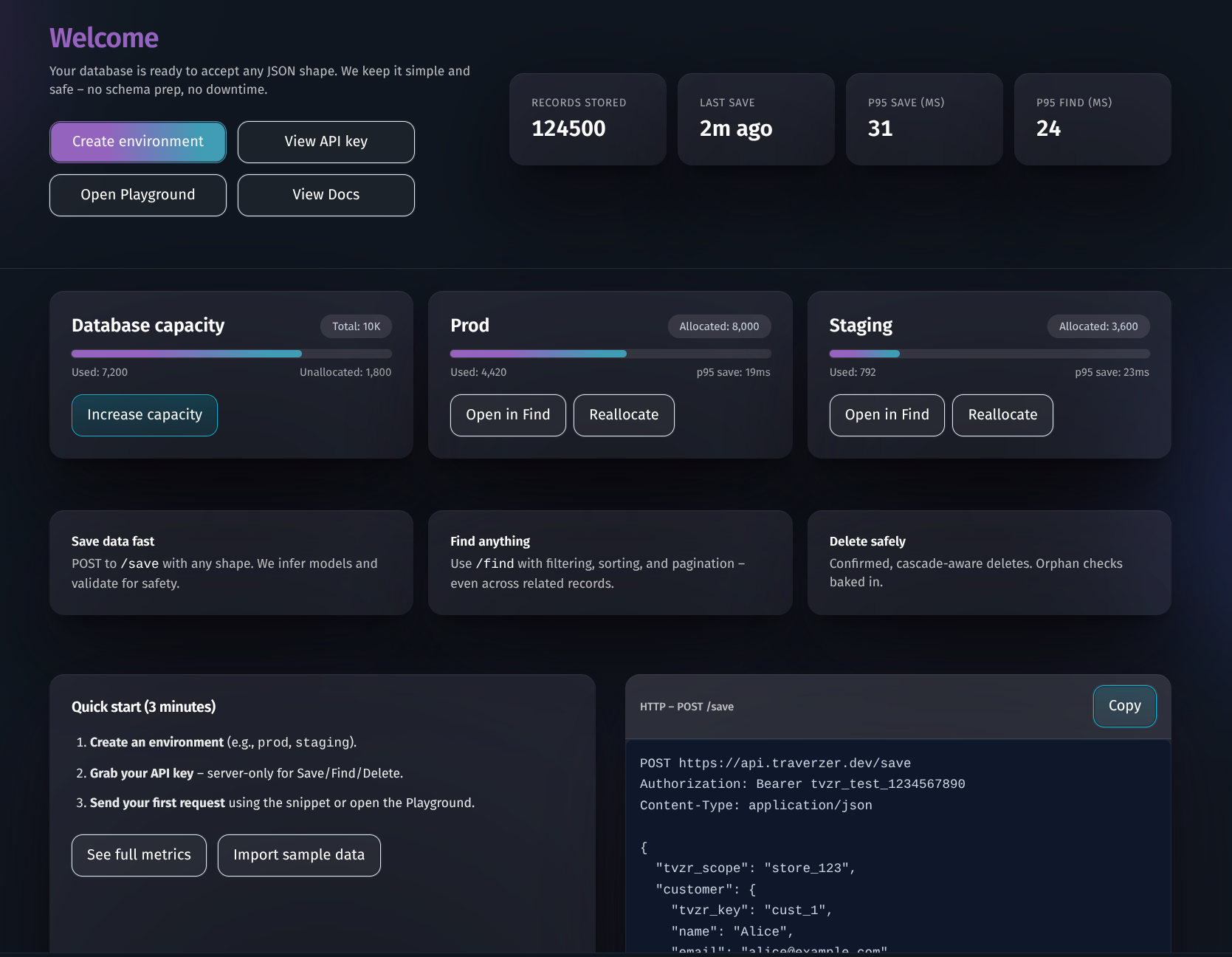Click the P95 Save milliseconds card
1232x957 pixels.
pyautogui.click(x=924, y=118)
